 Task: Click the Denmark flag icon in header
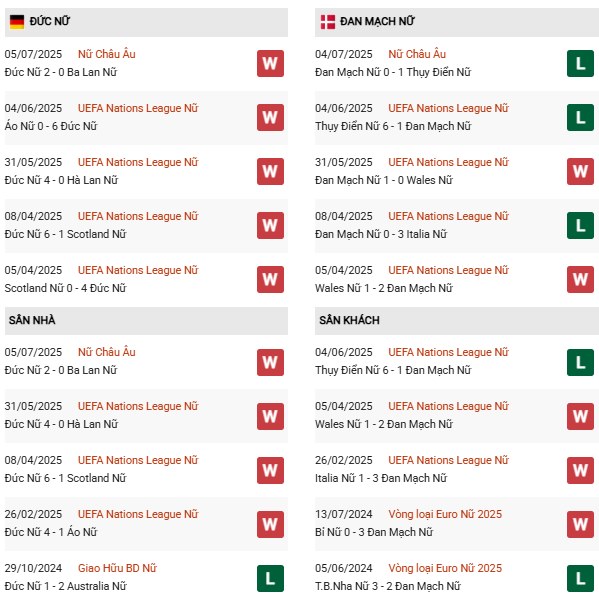(x=327, y=22)
